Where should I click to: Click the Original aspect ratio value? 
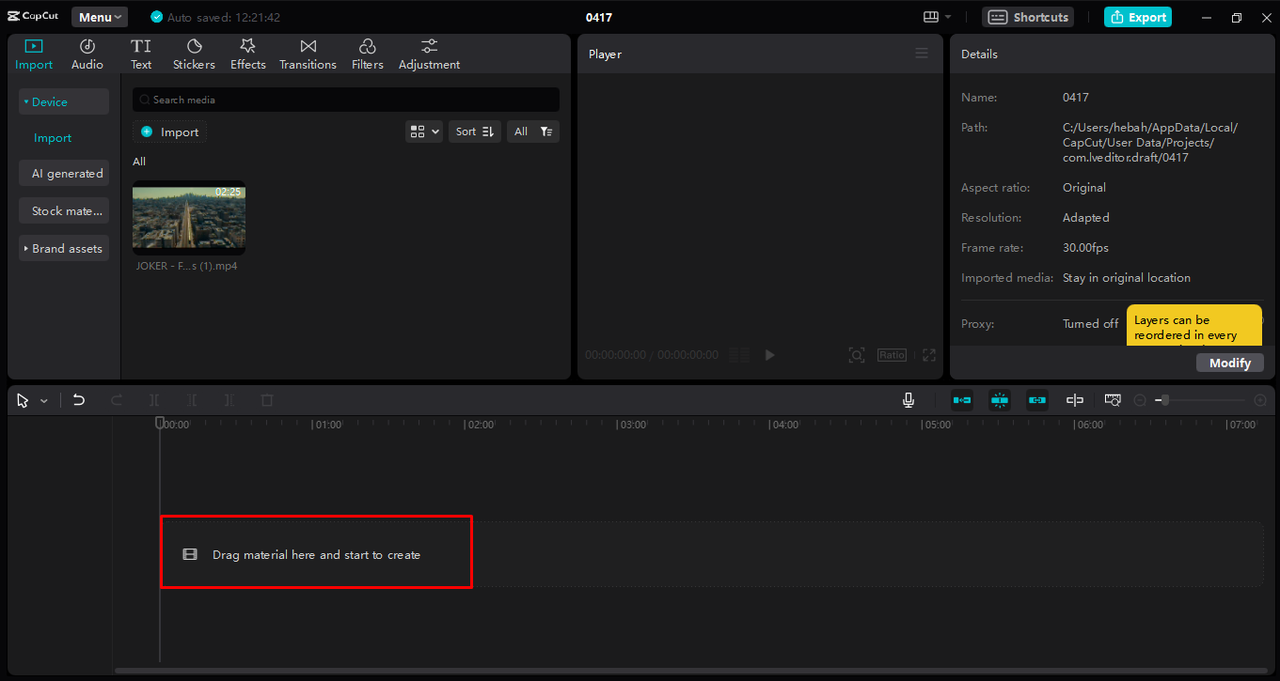pyautogui.click(x=1084, y=187)
